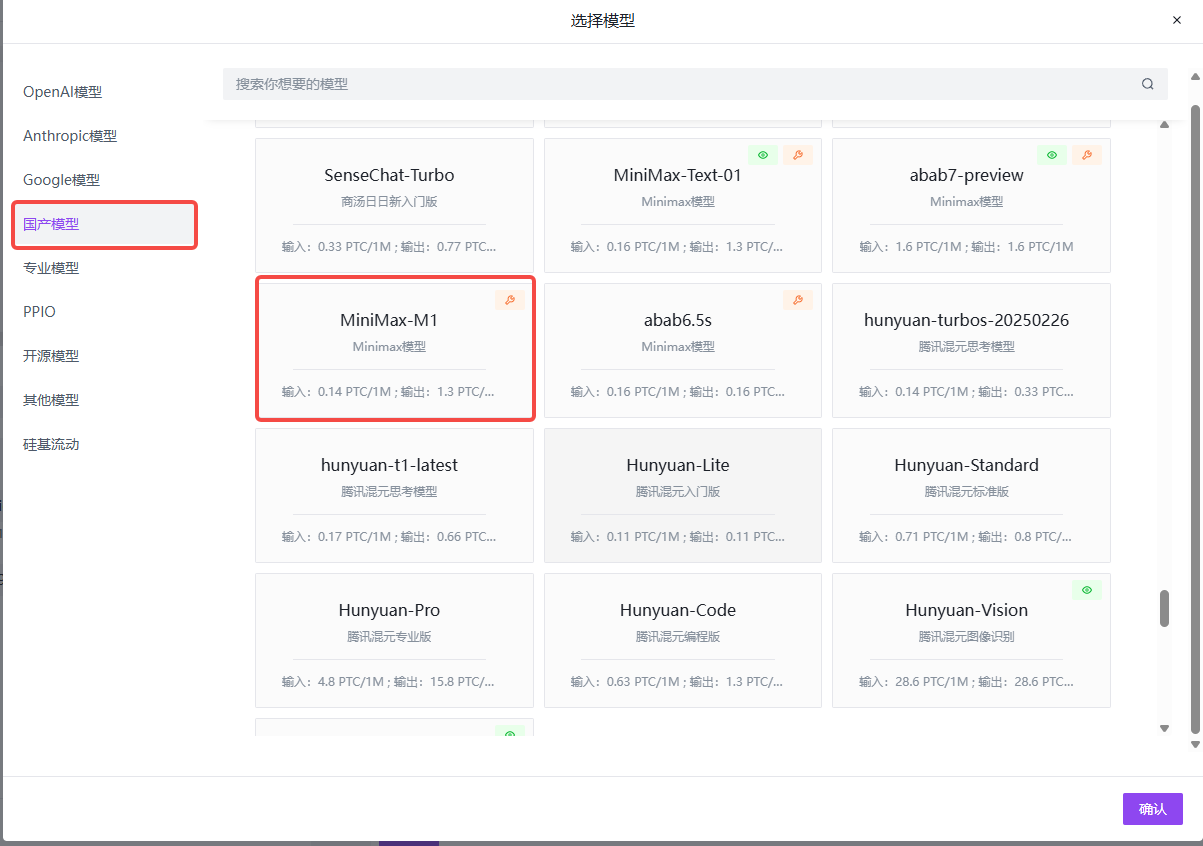
Task: Pick the Hunyuan-Code model card
Action: click(x=683, y=640)
